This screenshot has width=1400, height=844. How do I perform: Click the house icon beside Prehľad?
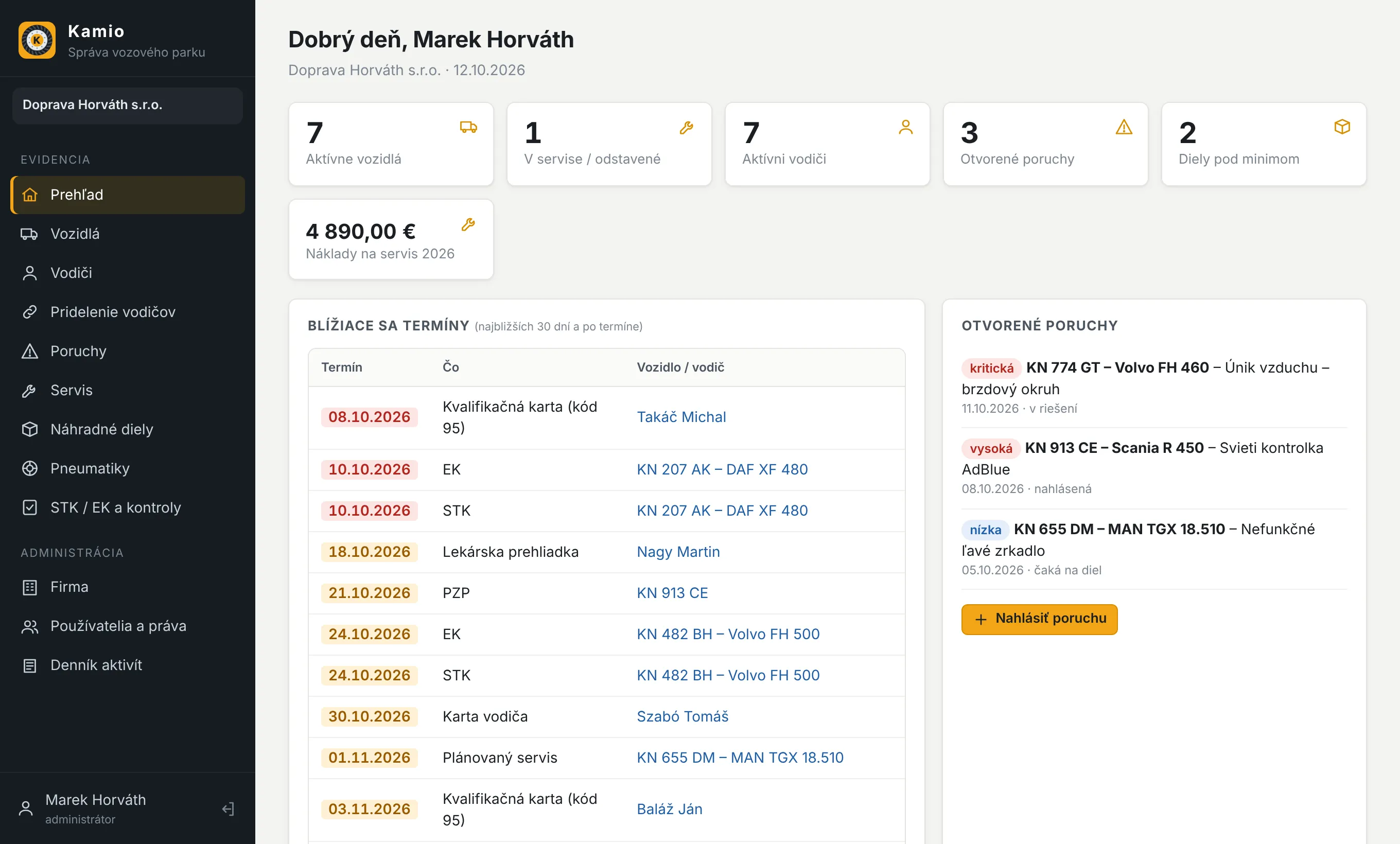(x=29, y=195)
